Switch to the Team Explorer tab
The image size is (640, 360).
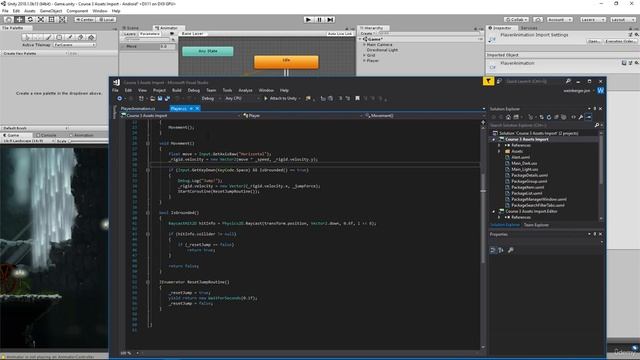[x=536, y=225]
